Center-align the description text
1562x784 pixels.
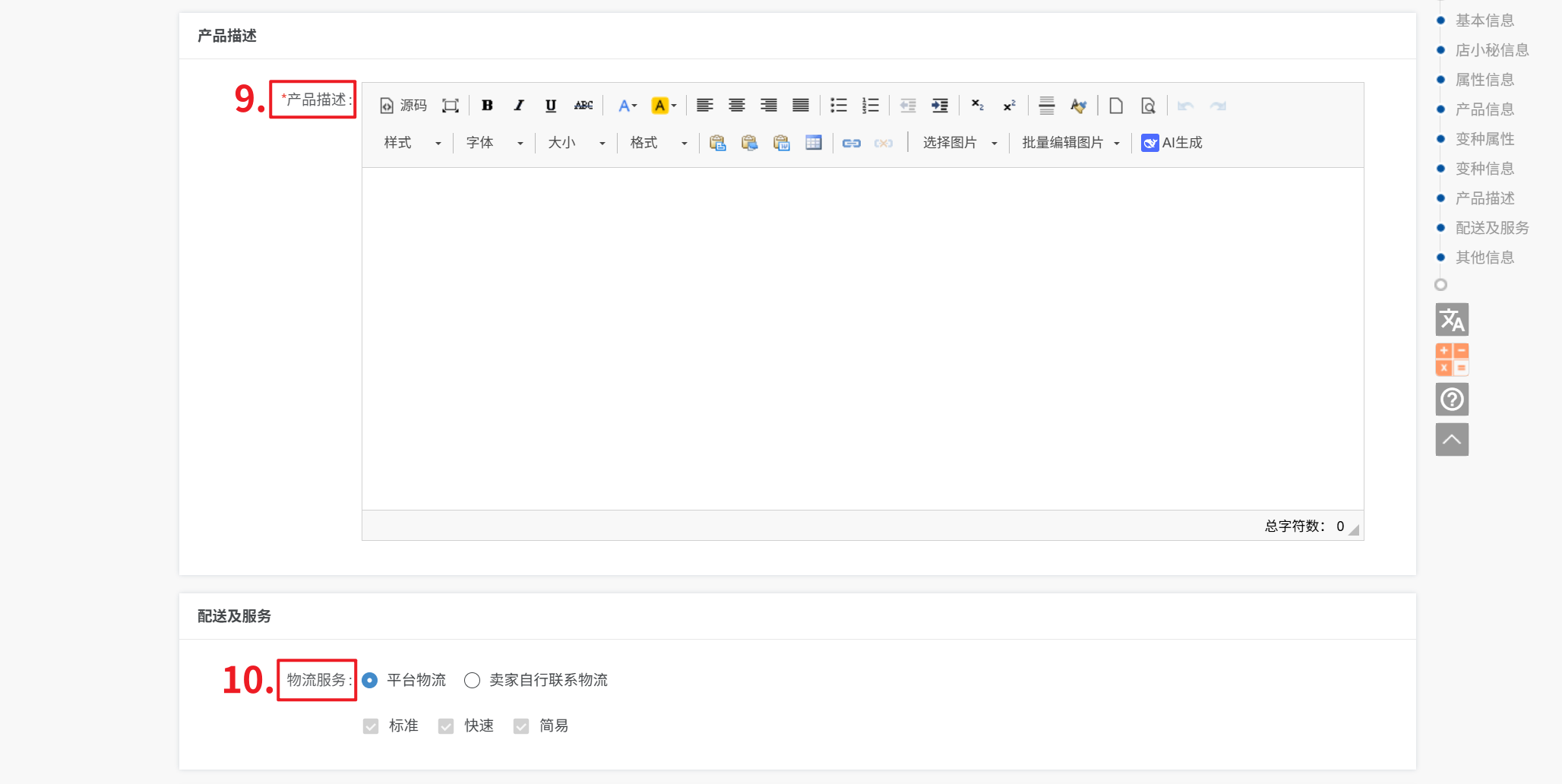click(736, 106)
